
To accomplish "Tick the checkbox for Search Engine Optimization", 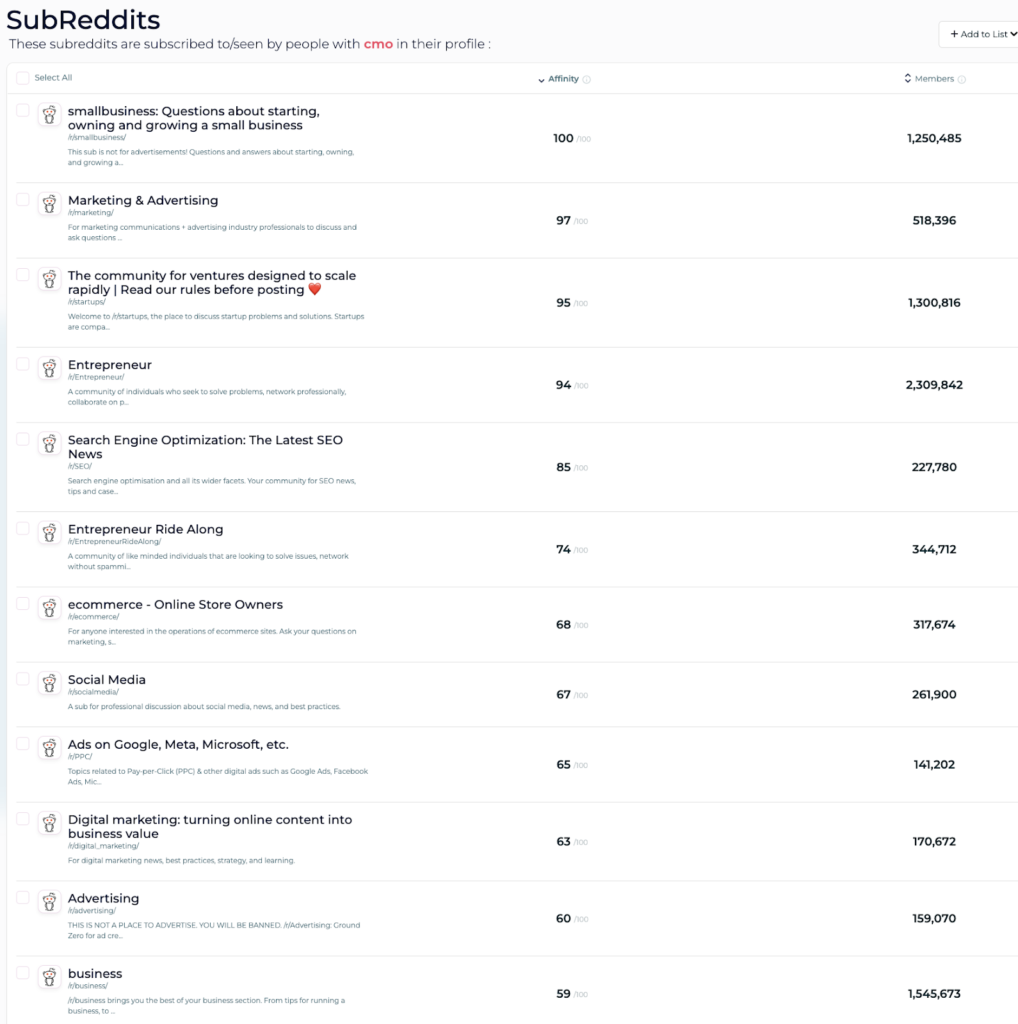I will [x=23, y=439].
